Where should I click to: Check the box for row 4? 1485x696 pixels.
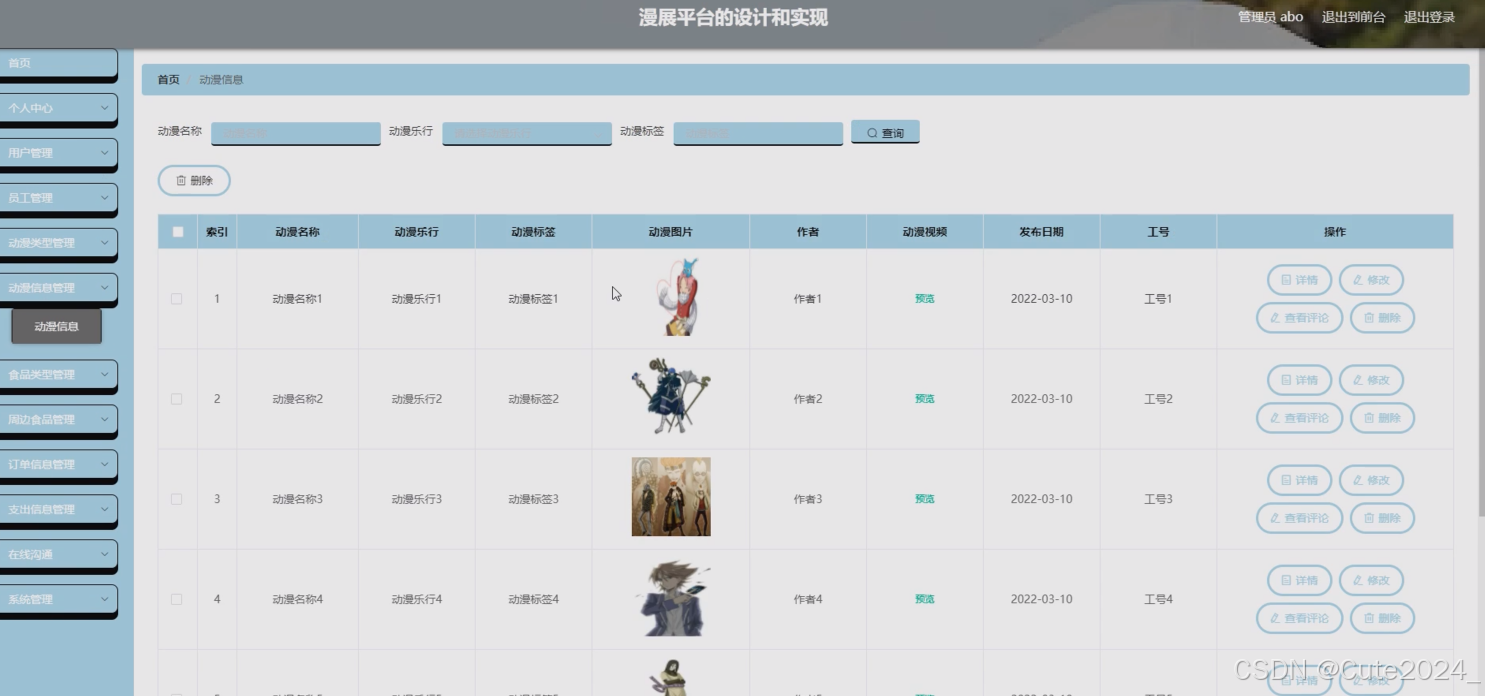tap(177, 599)
